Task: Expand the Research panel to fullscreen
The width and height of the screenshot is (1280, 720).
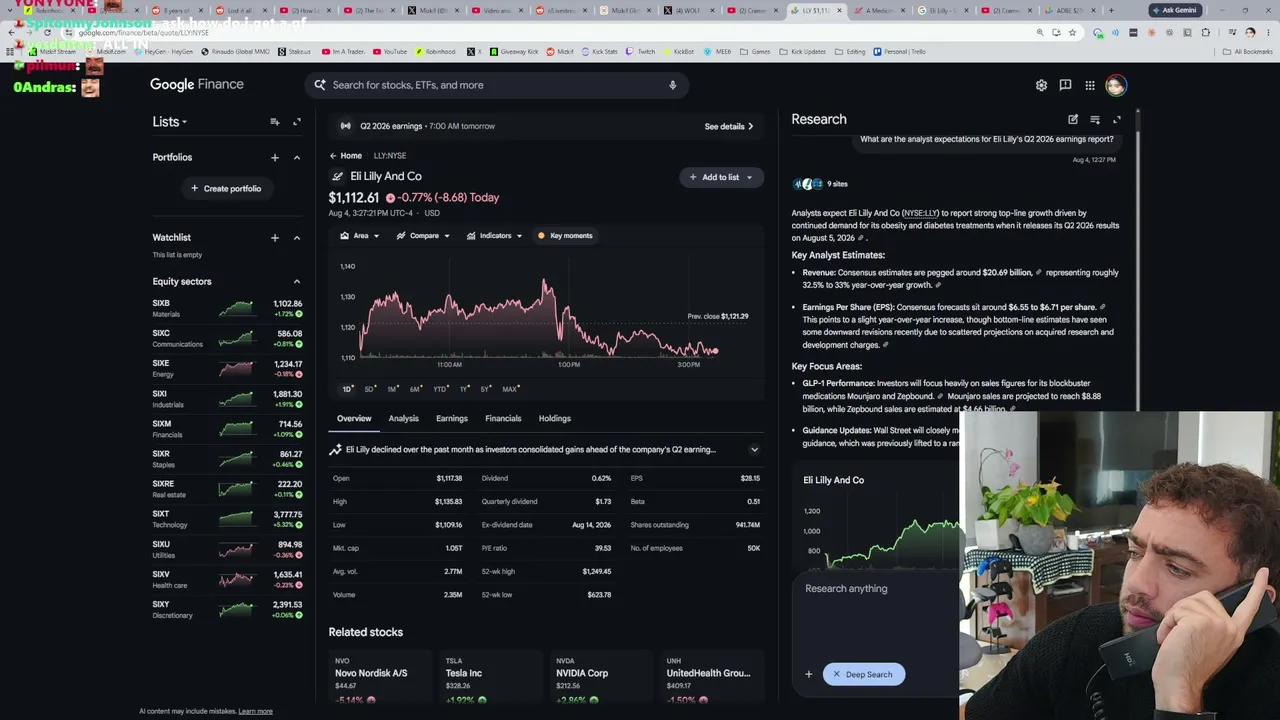Action: coord(1117,120)
